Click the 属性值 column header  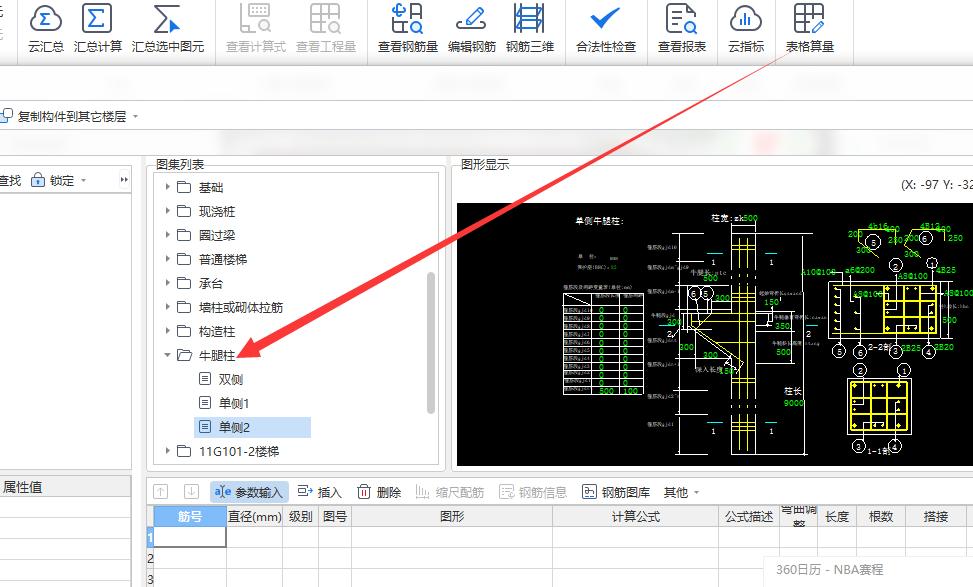tap(65, 487)
